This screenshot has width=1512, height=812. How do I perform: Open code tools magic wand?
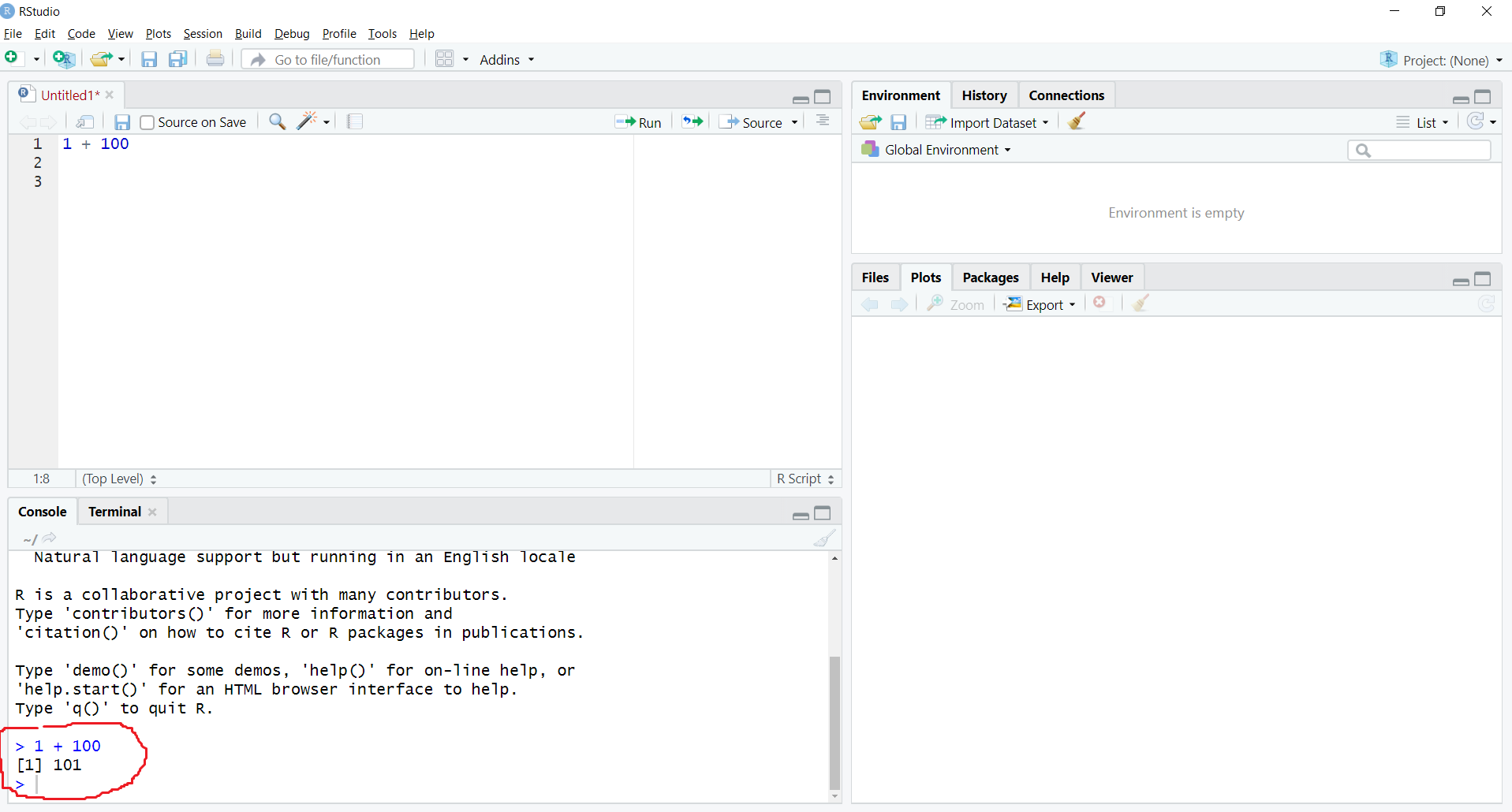pos(307,121)
